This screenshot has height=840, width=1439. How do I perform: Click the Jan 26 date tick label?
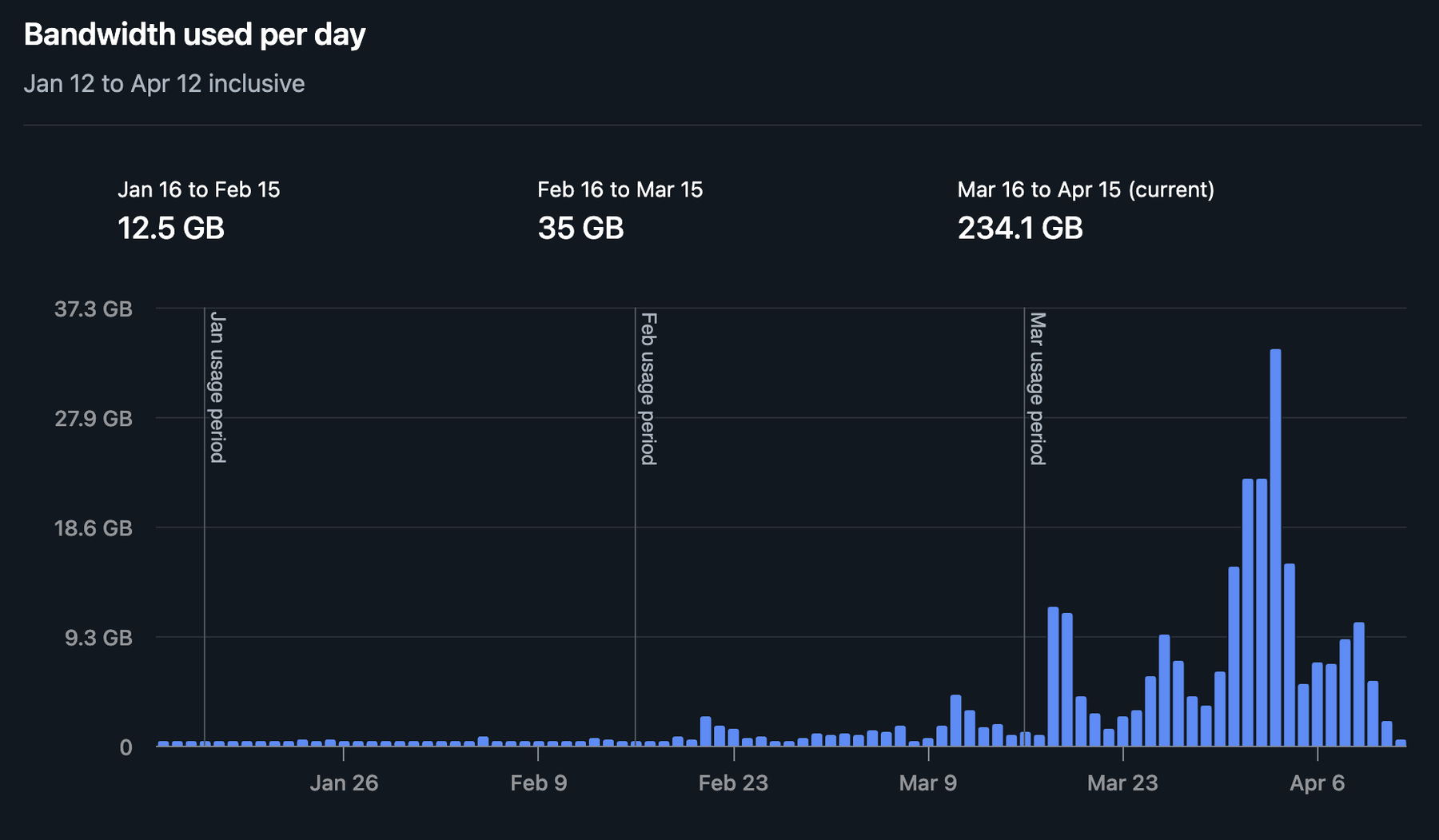(x=344, y=783)
